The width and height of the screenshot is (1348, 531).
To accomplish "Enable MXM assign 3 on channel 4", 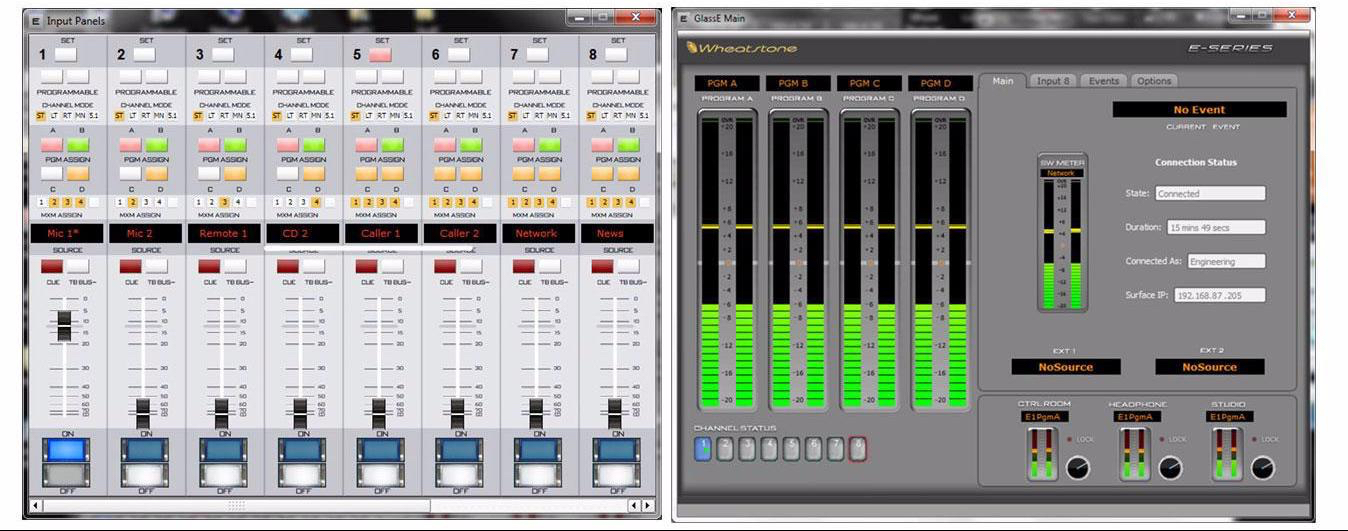I will [x=302, y=202].
